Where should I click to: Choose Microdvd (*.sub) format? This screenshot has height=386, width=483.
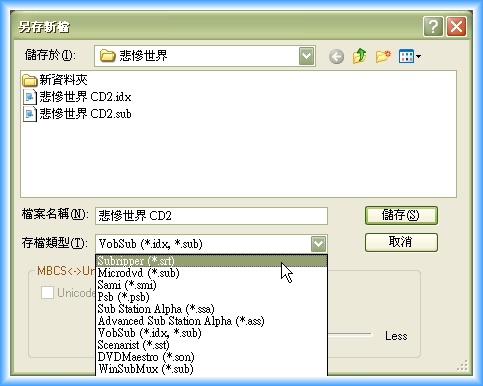[211, 273]
